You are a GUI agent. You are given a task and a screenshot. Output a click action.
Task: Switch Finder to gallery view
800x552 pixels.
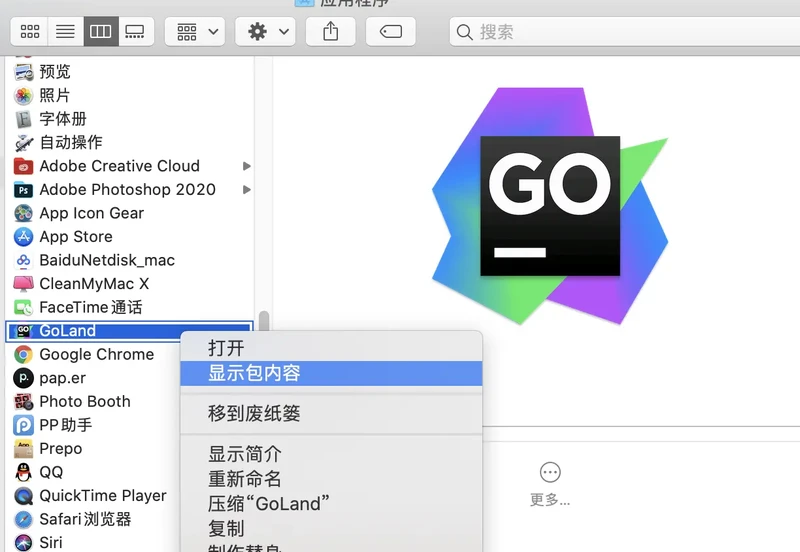click(134, 31)
